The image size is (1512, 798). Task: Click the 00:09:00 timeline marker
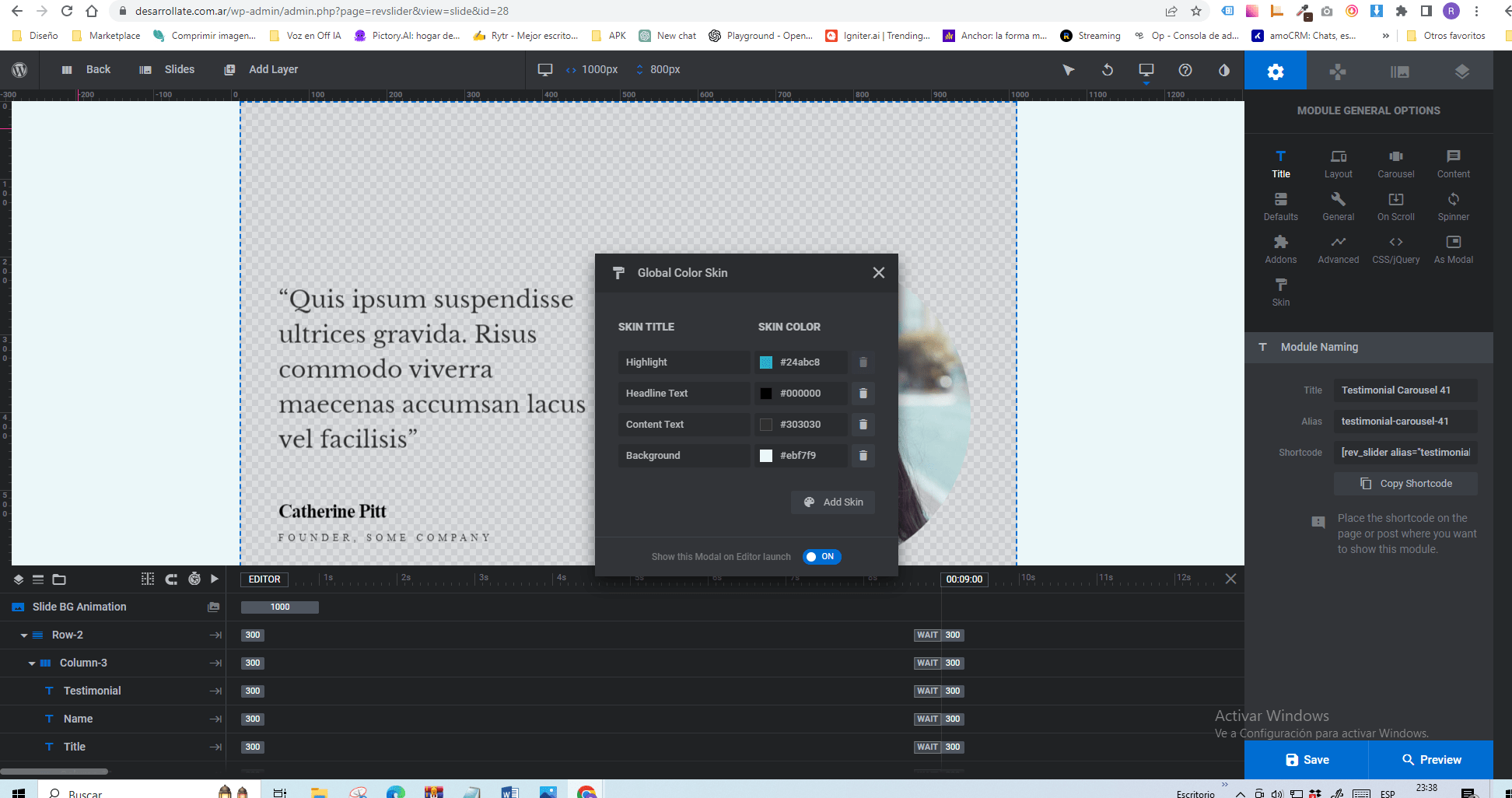click(964, 579)
